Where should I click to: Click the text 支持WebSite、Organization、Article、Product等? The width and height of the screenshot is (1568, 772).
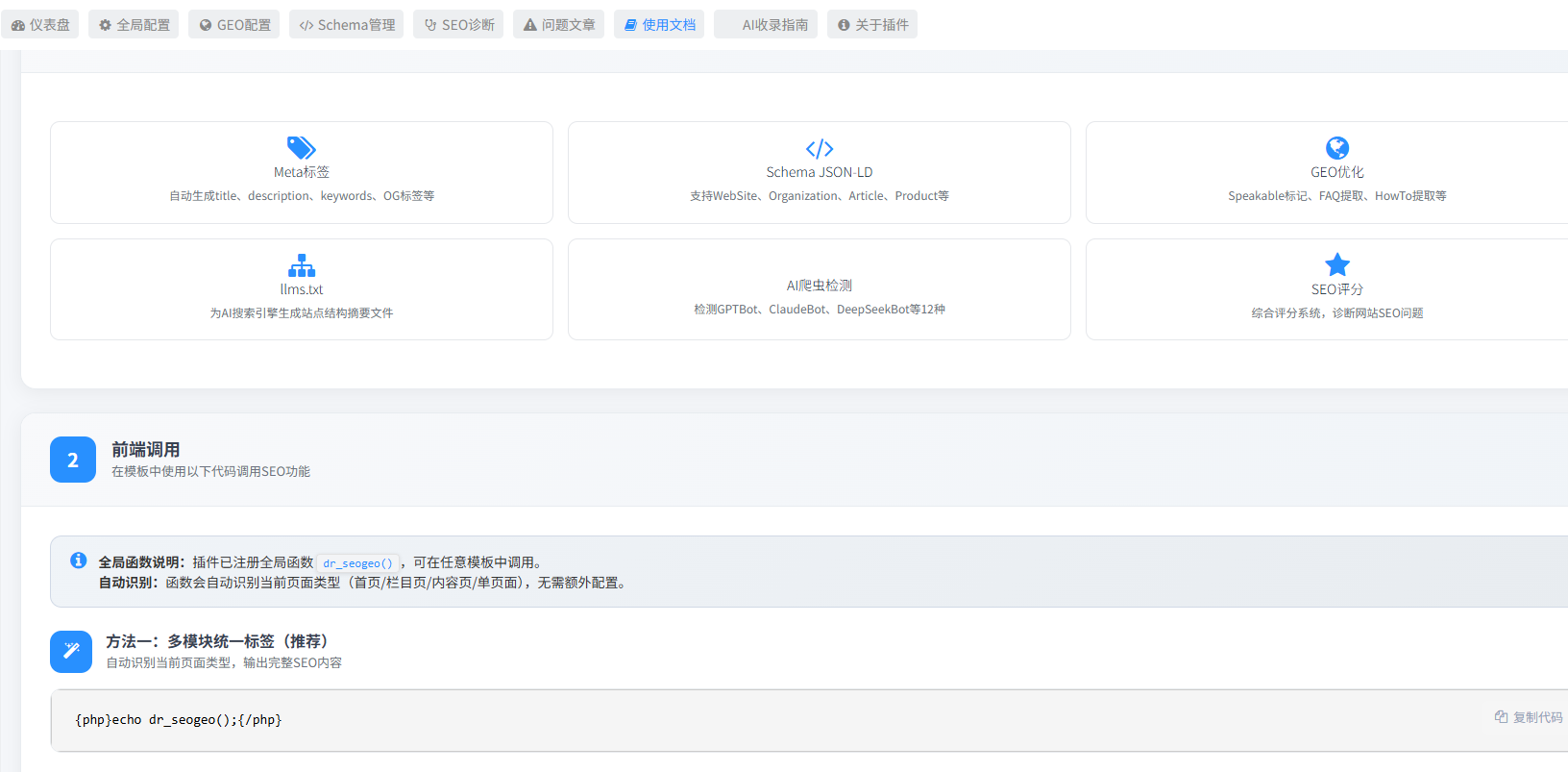820,196
